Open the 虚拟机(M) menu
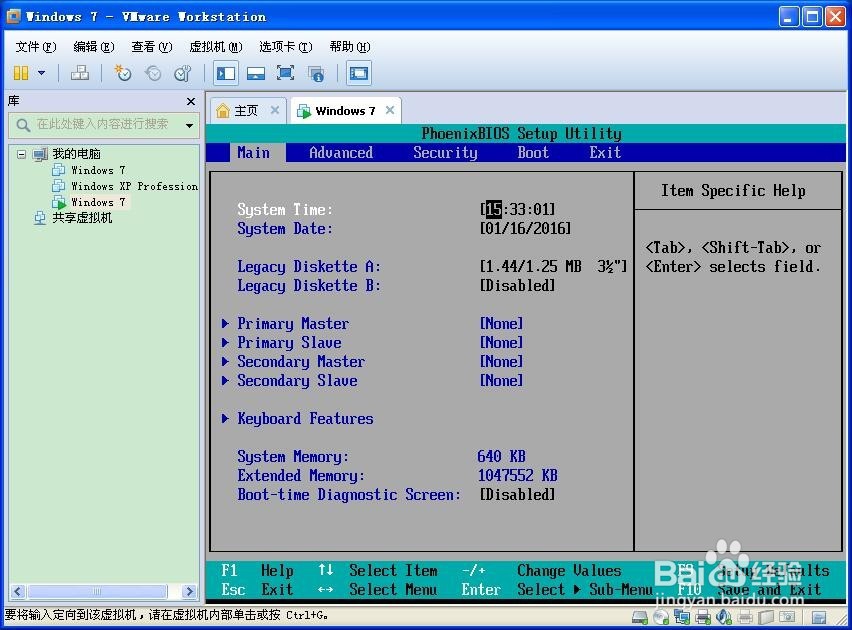The height and width of the screenshot is (630, 852). coord(216,47)
